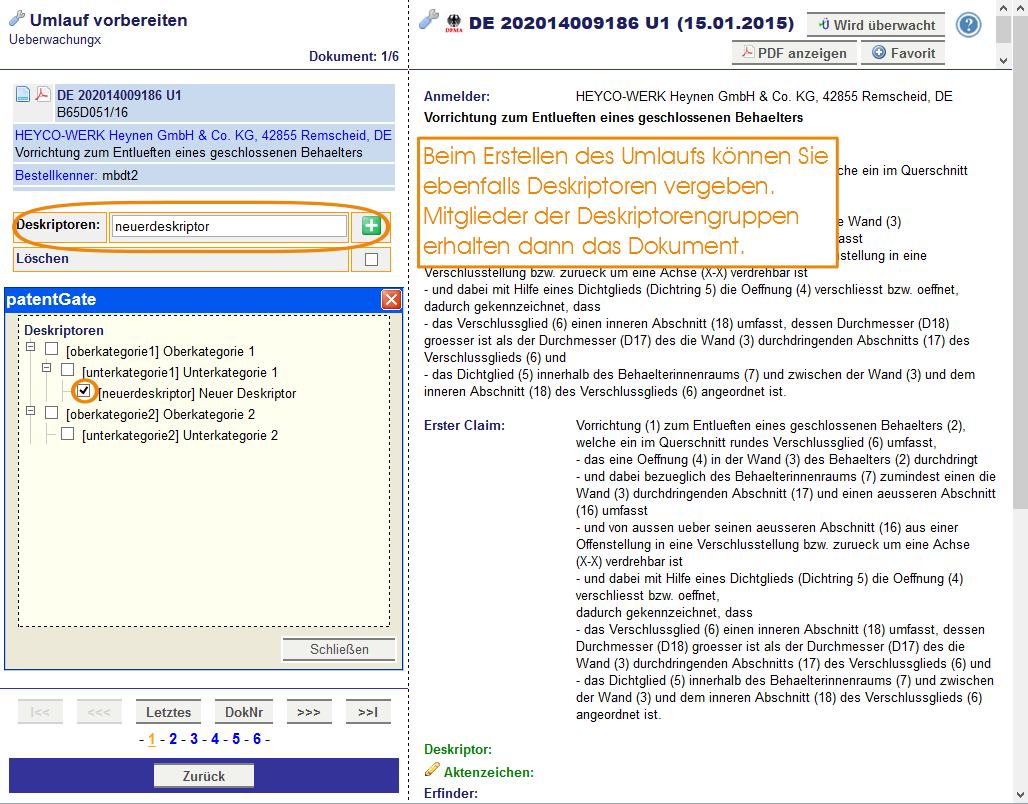Open the PDF icon in list entry

(43, 94)
